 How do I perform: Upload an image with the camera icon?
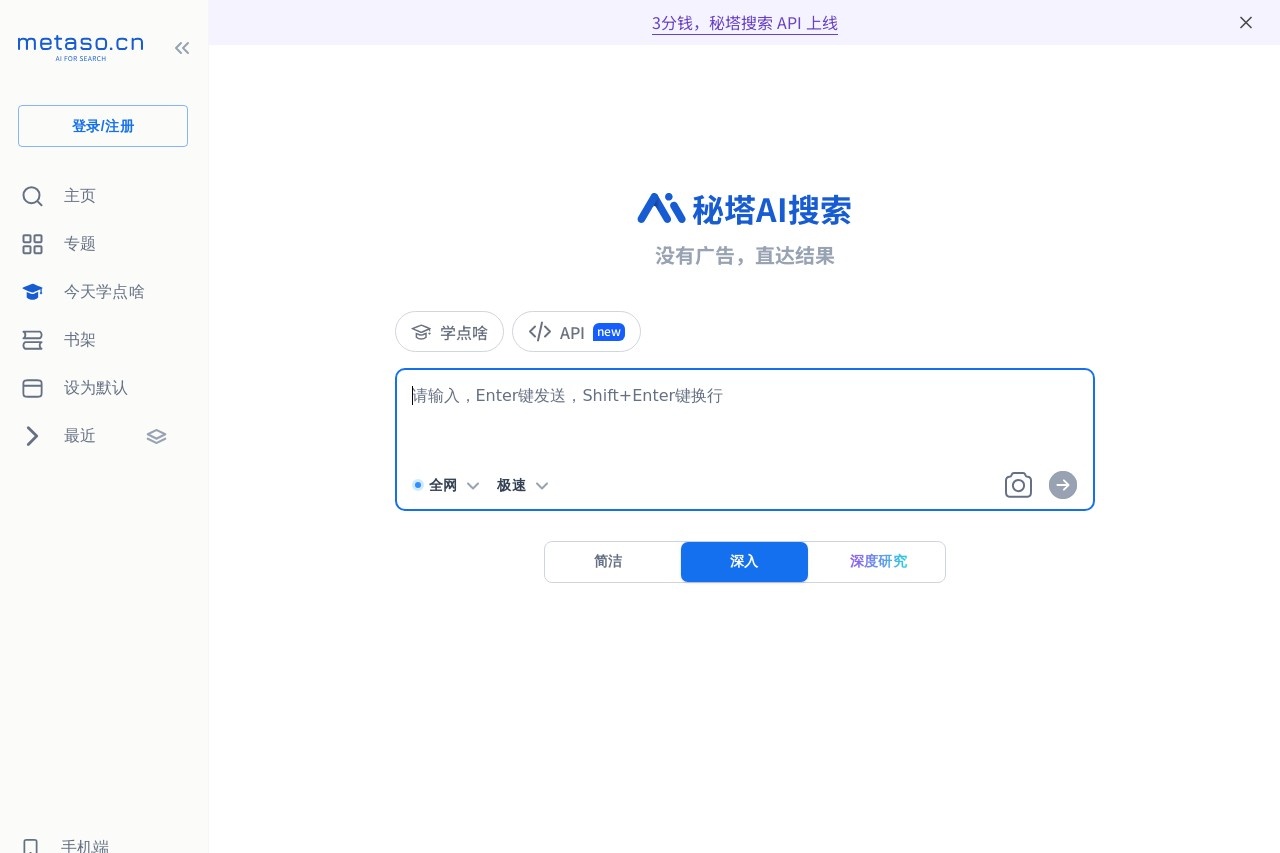click(1018, 485)
